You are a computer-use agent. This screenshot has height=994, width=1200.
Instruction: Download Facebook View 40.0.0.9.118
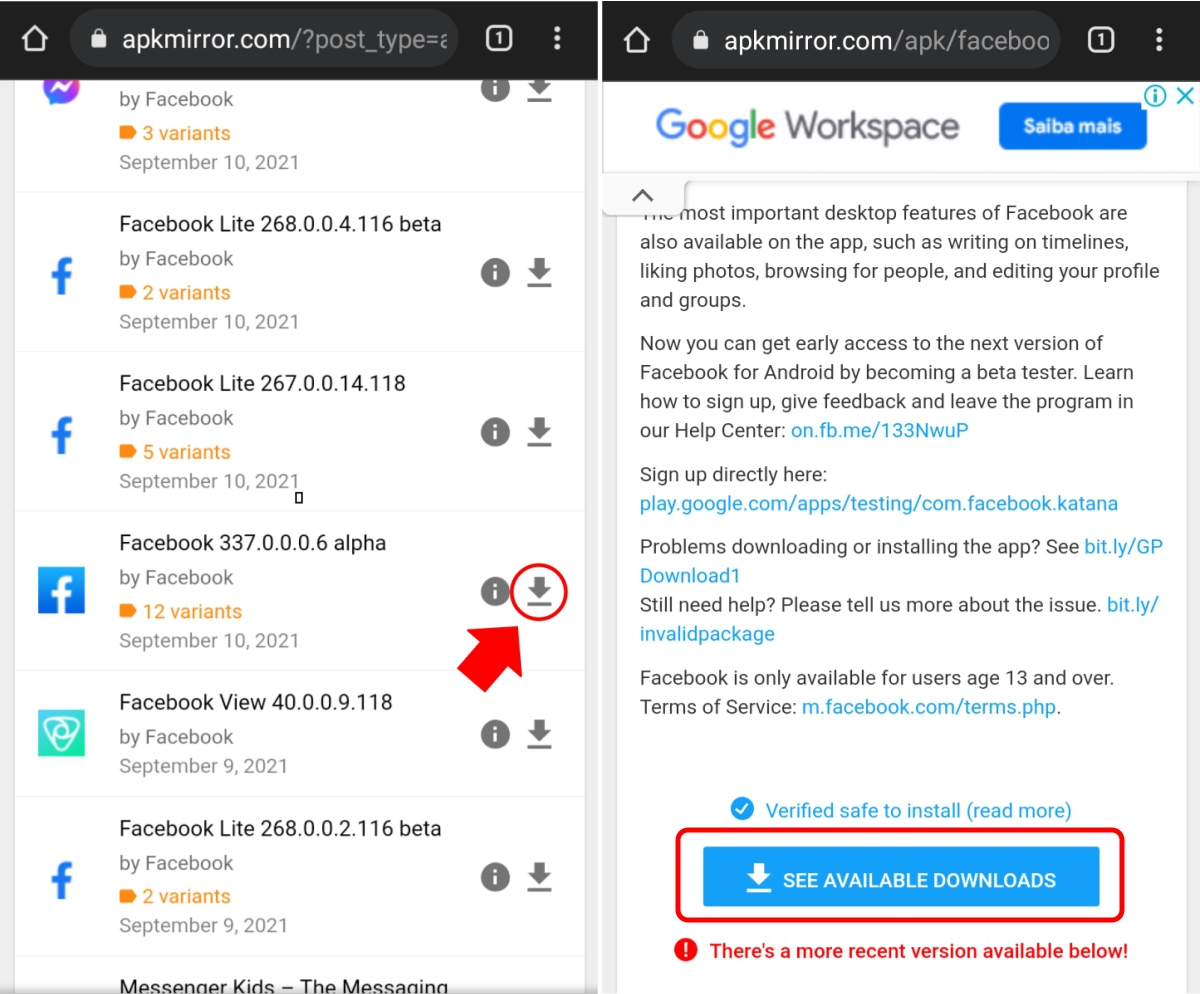tap(540, 734)
